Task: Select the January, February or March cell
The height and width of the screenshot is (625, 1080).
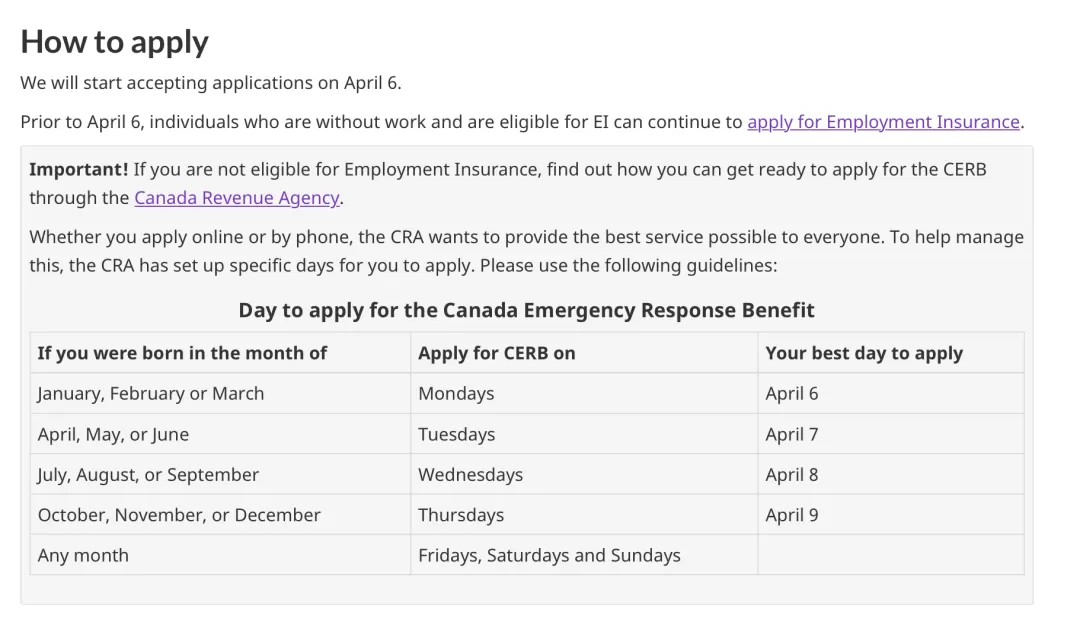Action: (220, 393)
